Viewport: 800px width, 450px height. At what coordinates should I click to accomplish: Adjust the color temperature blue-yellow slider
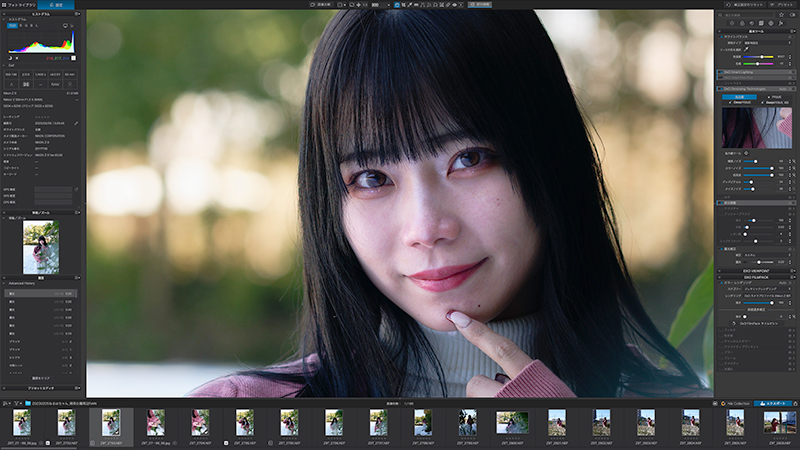click(758, 57)
